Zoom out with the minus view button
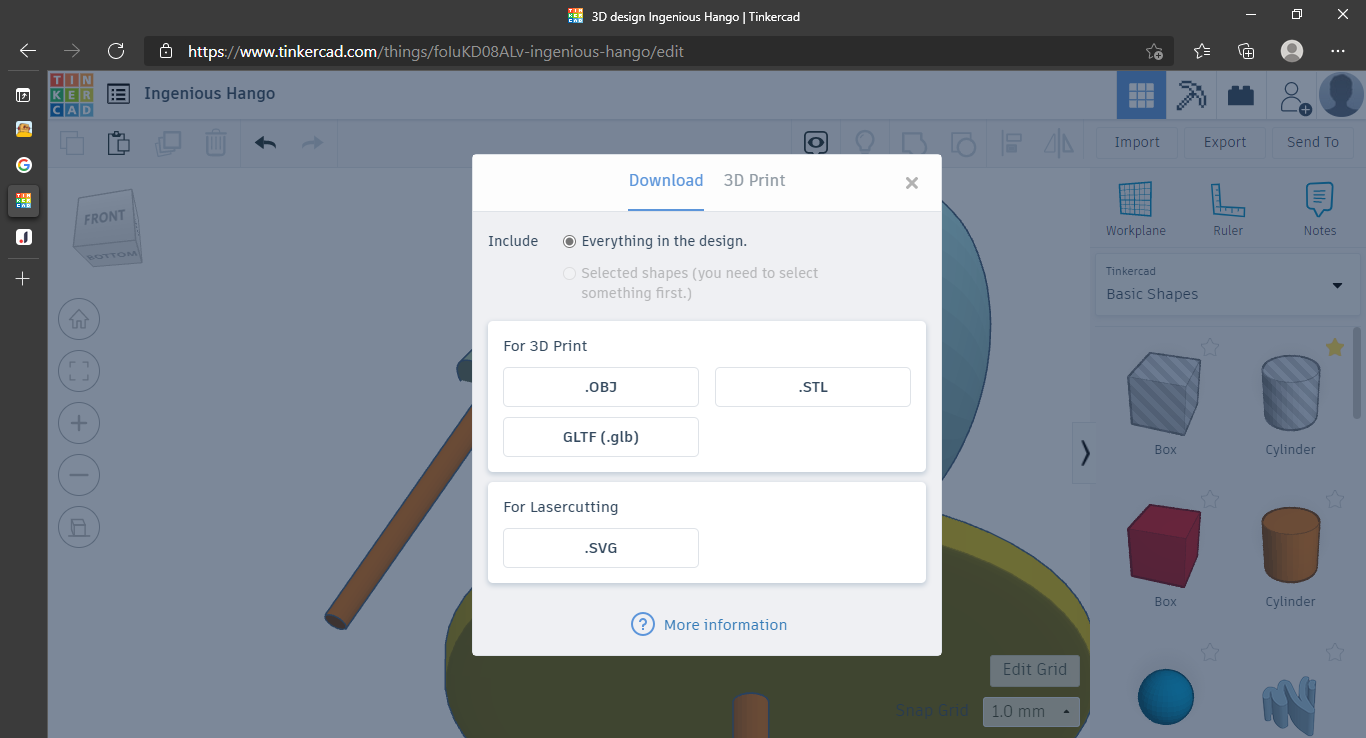The image size is (1366, 738). [79, 475]
